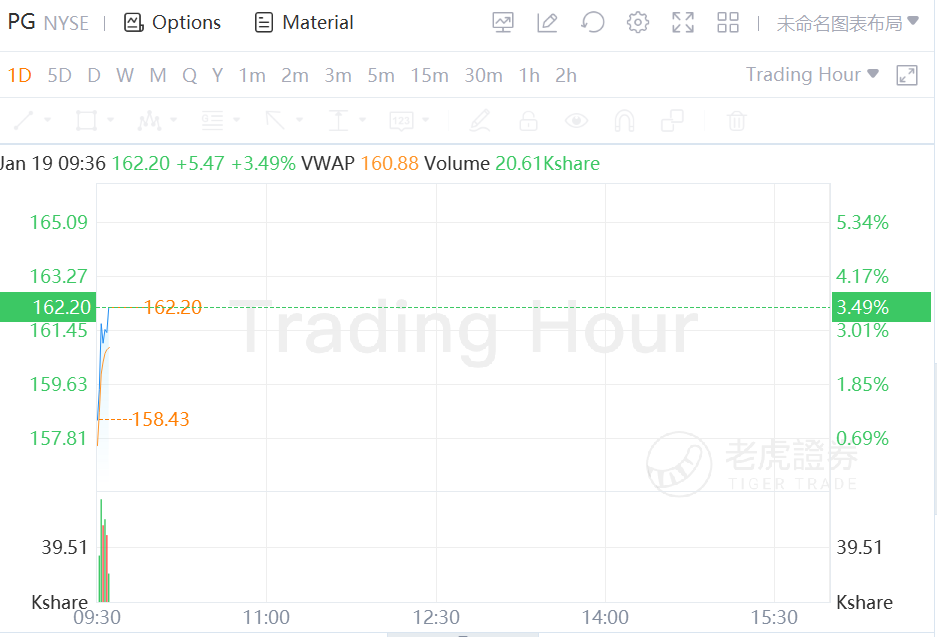Open the Options button

(172, 22)
